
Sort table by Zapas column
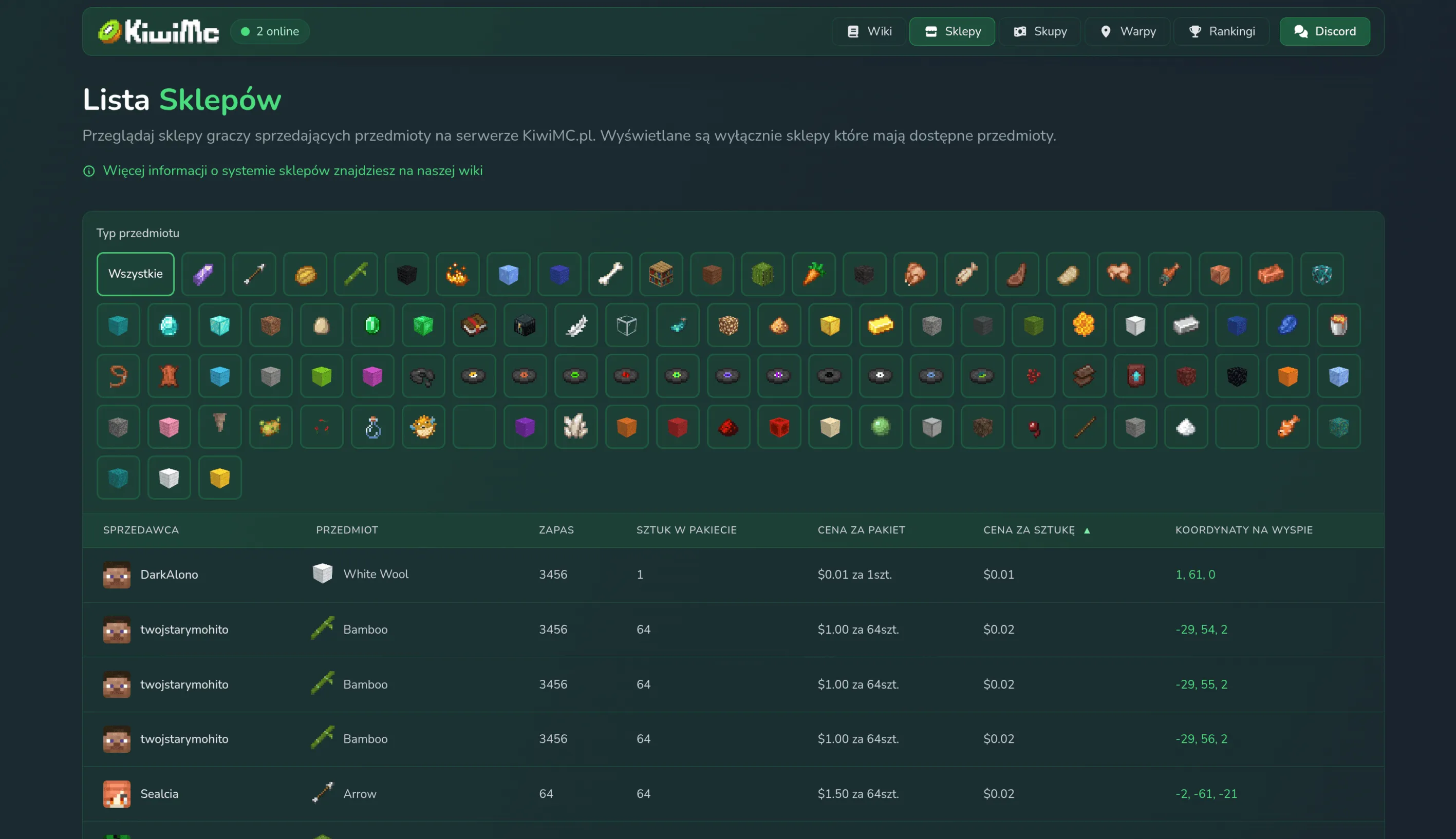pos(556,529)
